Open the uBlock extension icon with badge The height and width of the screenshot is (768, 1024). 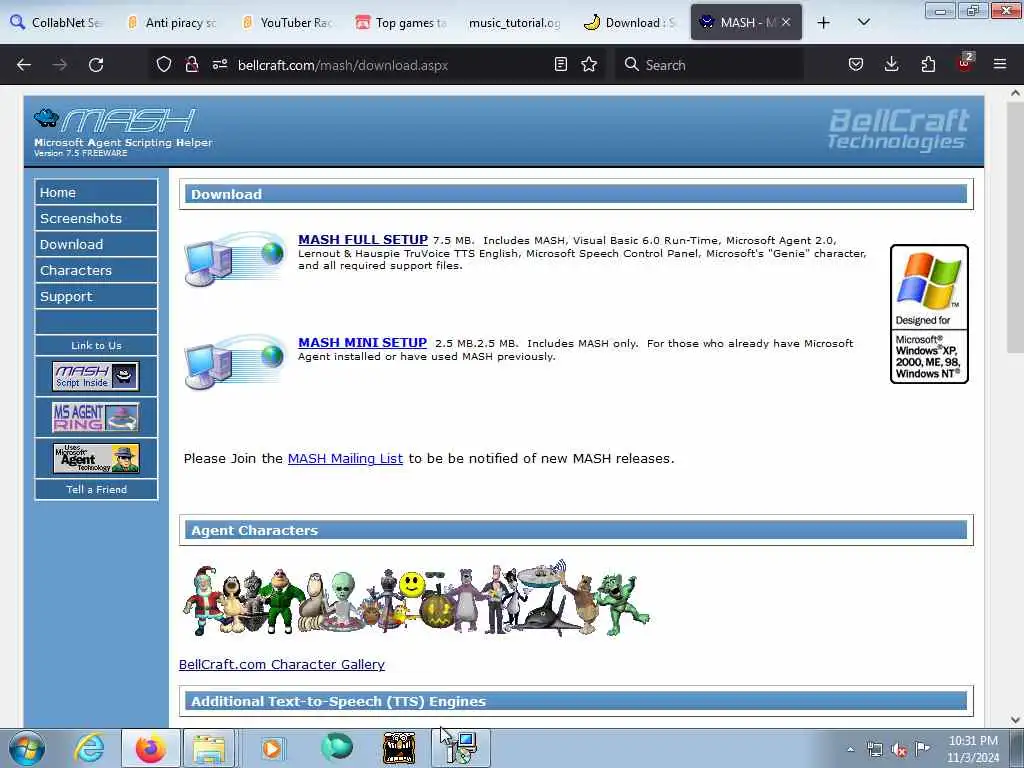[965, 63]
